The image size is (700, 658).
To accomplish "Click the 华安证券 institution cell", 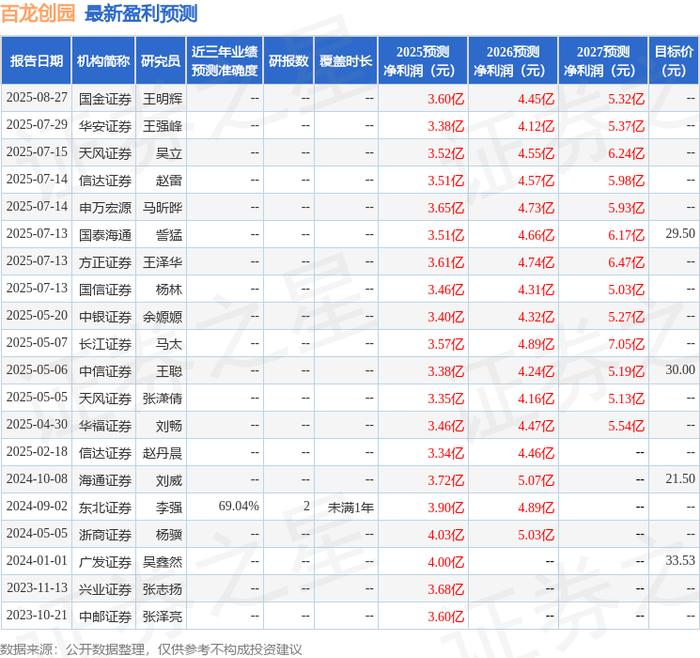I will (x=105, y=126).
